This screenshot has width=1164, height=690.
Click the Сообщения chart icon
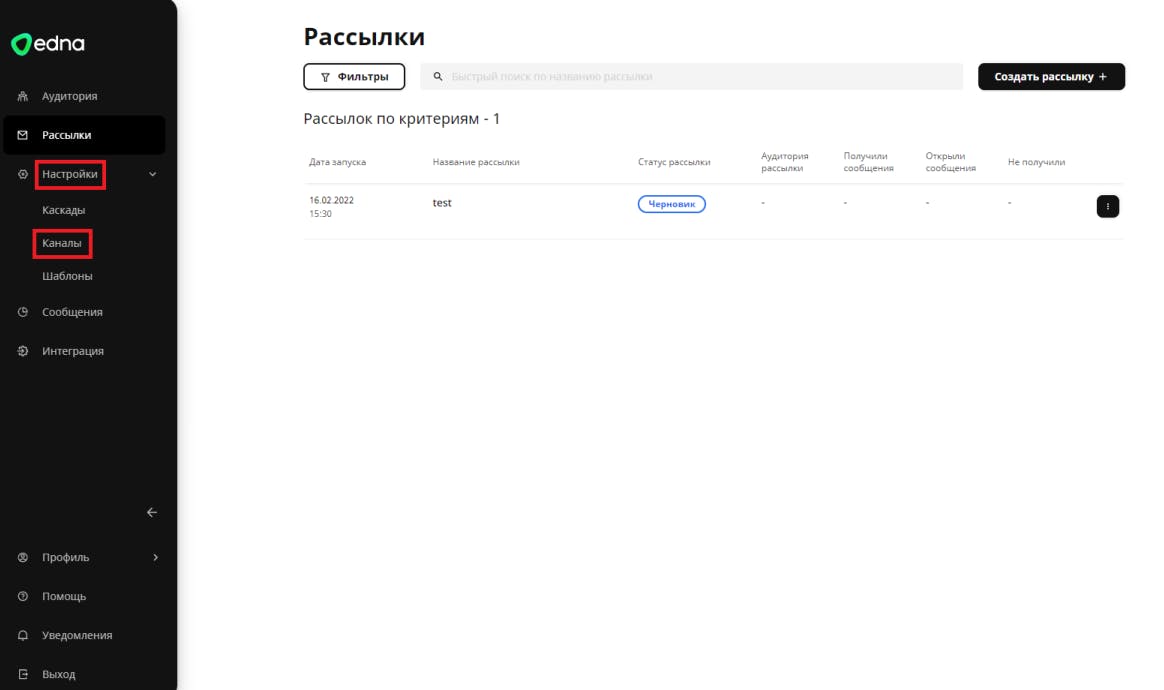pos(23,312)
